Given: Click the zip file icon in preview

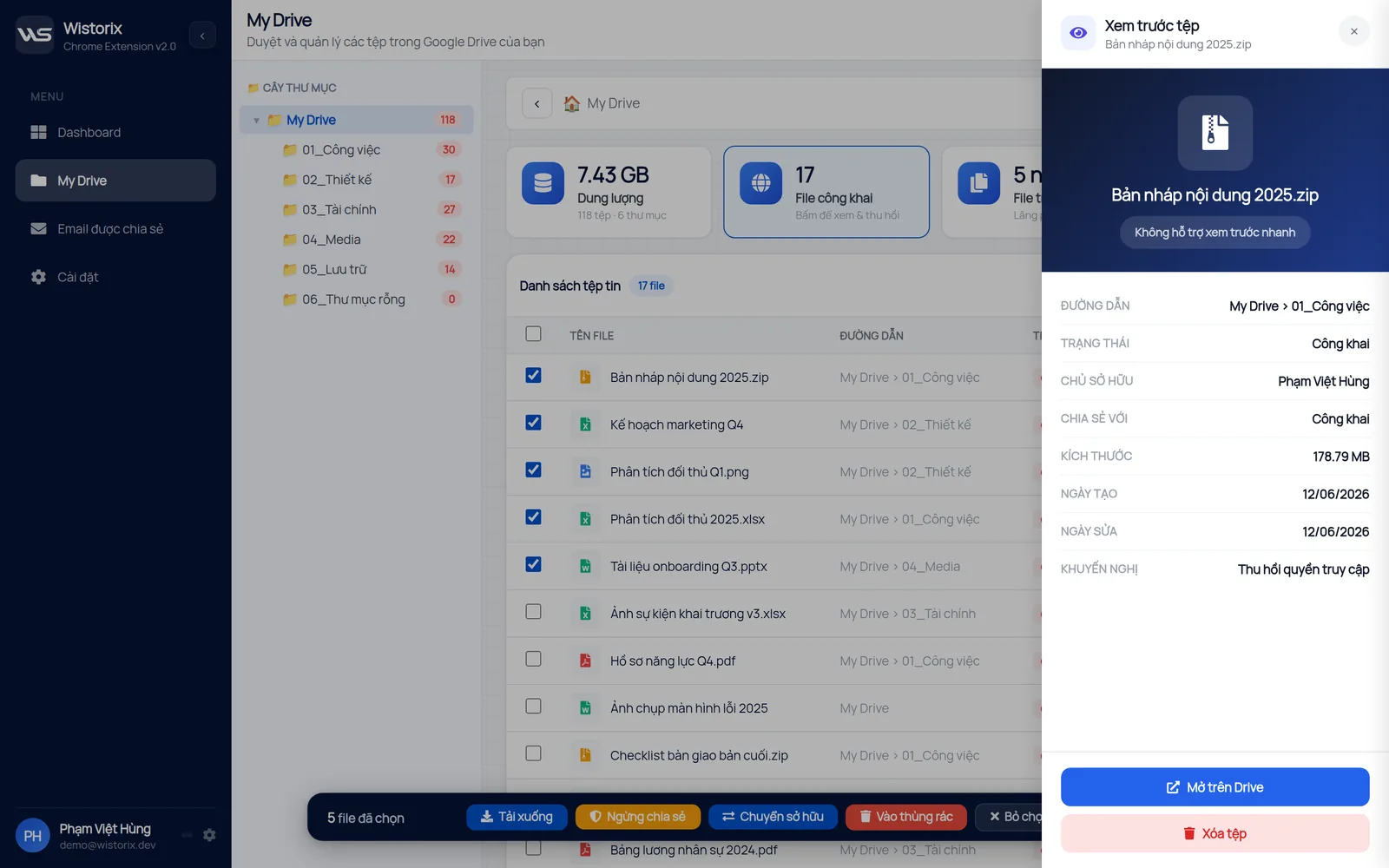Looking at the screenshot, I should coord(1215,133).
